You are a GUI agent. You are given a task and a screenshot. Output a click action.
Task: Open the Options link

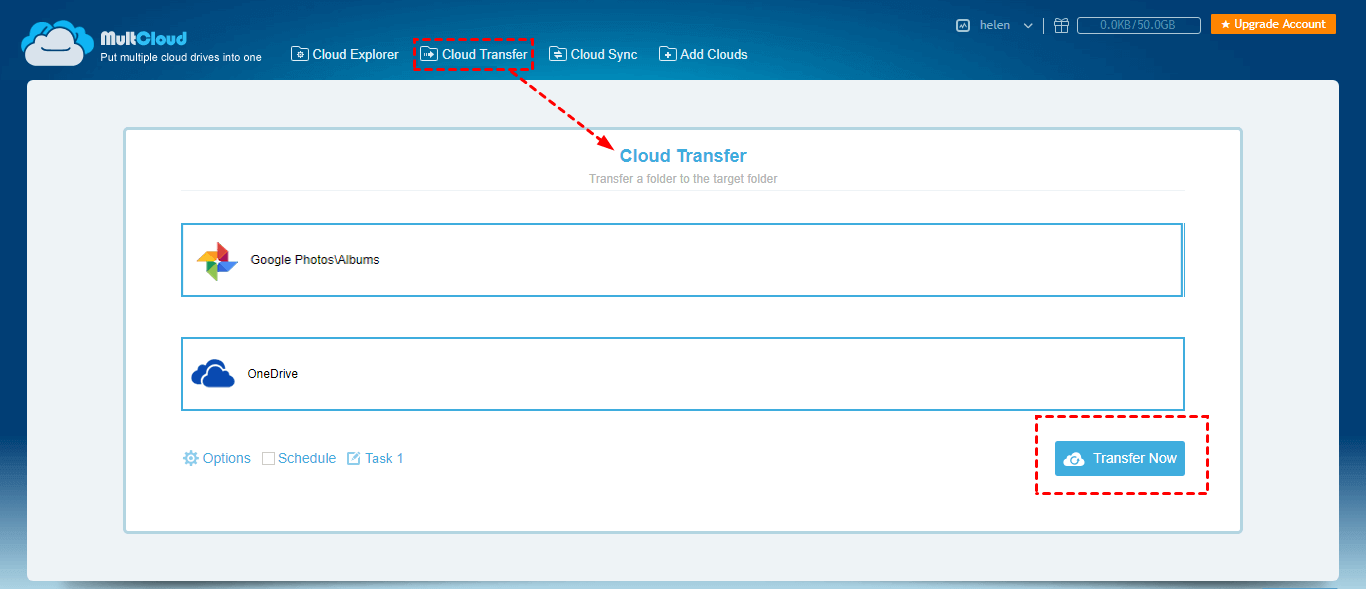pos(227,458)
